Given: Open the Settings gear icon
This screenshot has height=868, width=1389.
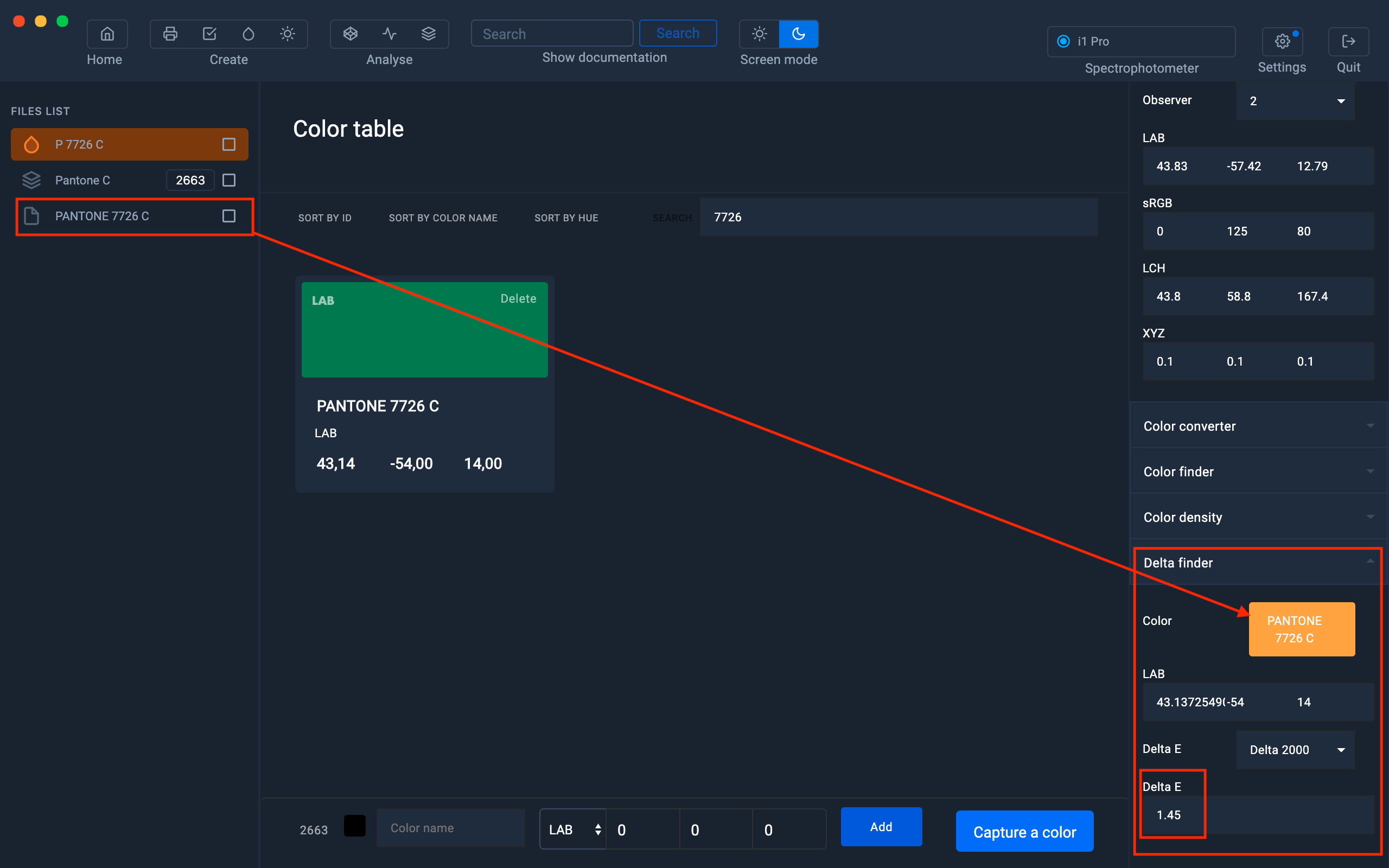Looking at the screenshot, I should pyautogui.click(x=1282, y=41).
